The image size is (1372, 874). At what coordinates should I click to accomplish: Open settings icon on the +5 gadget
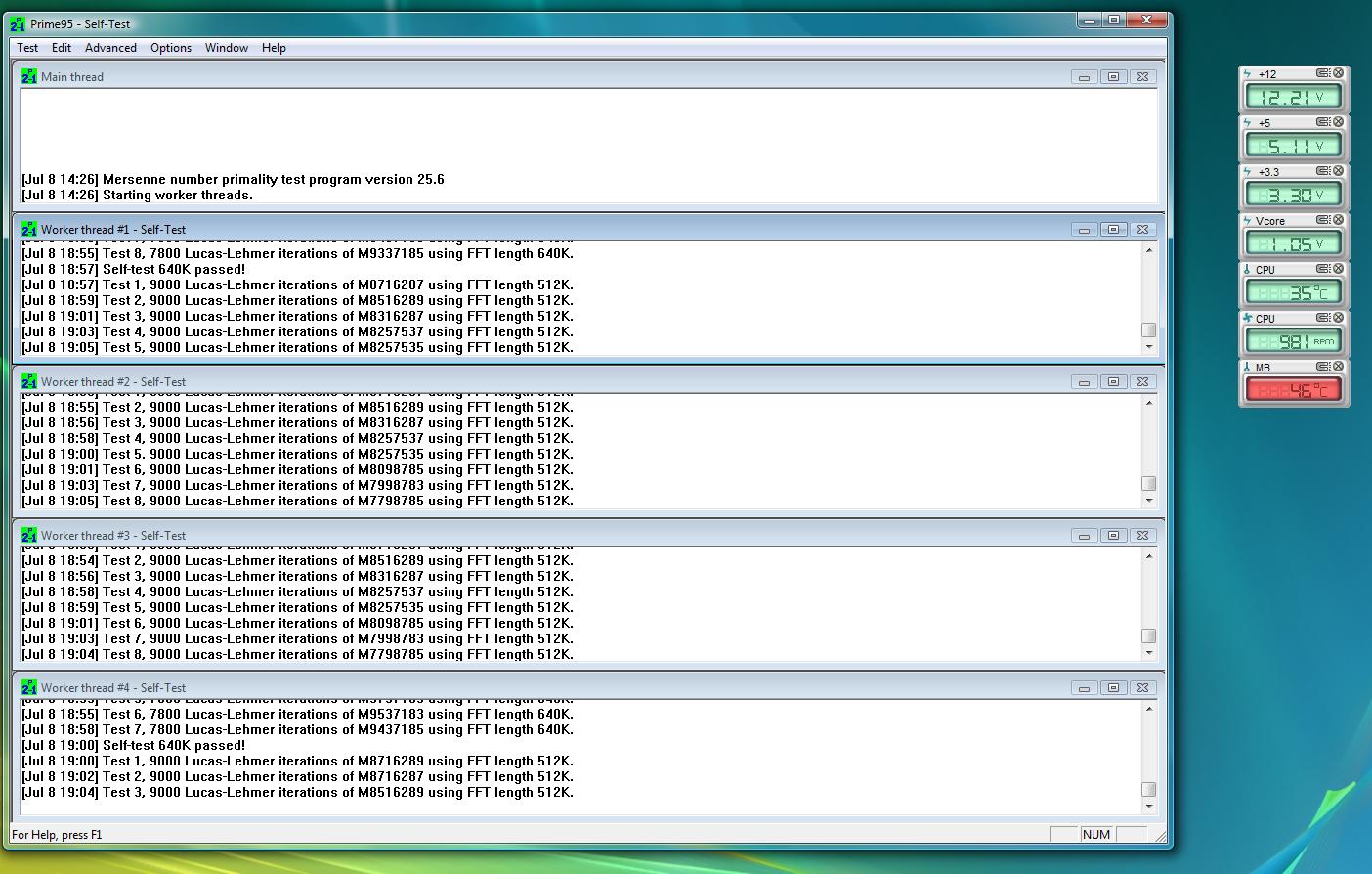pos(1323,122)
